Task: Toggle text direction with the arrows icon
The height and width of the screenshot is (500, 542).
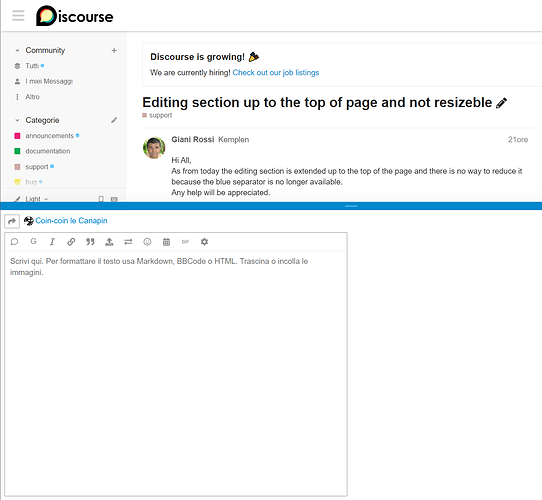Action: 128,242
